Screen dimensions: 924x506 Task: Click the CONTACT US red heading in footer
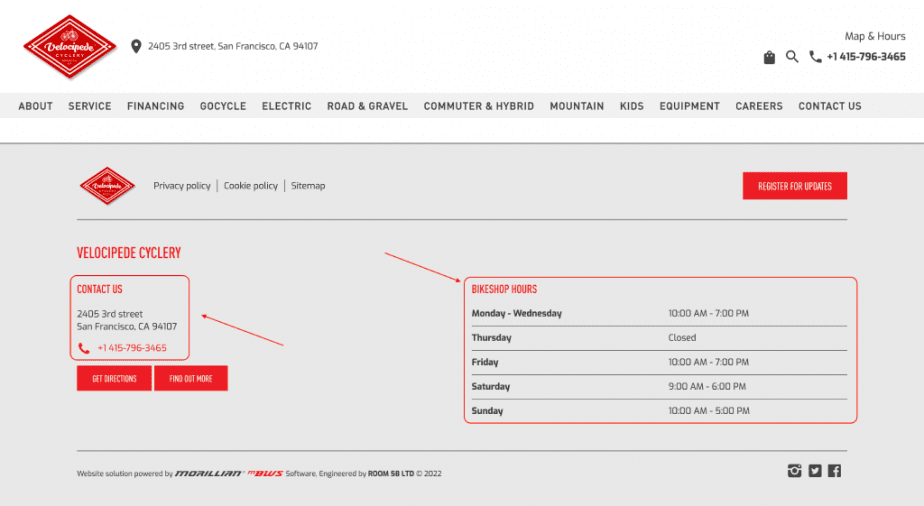pos(100,289)
